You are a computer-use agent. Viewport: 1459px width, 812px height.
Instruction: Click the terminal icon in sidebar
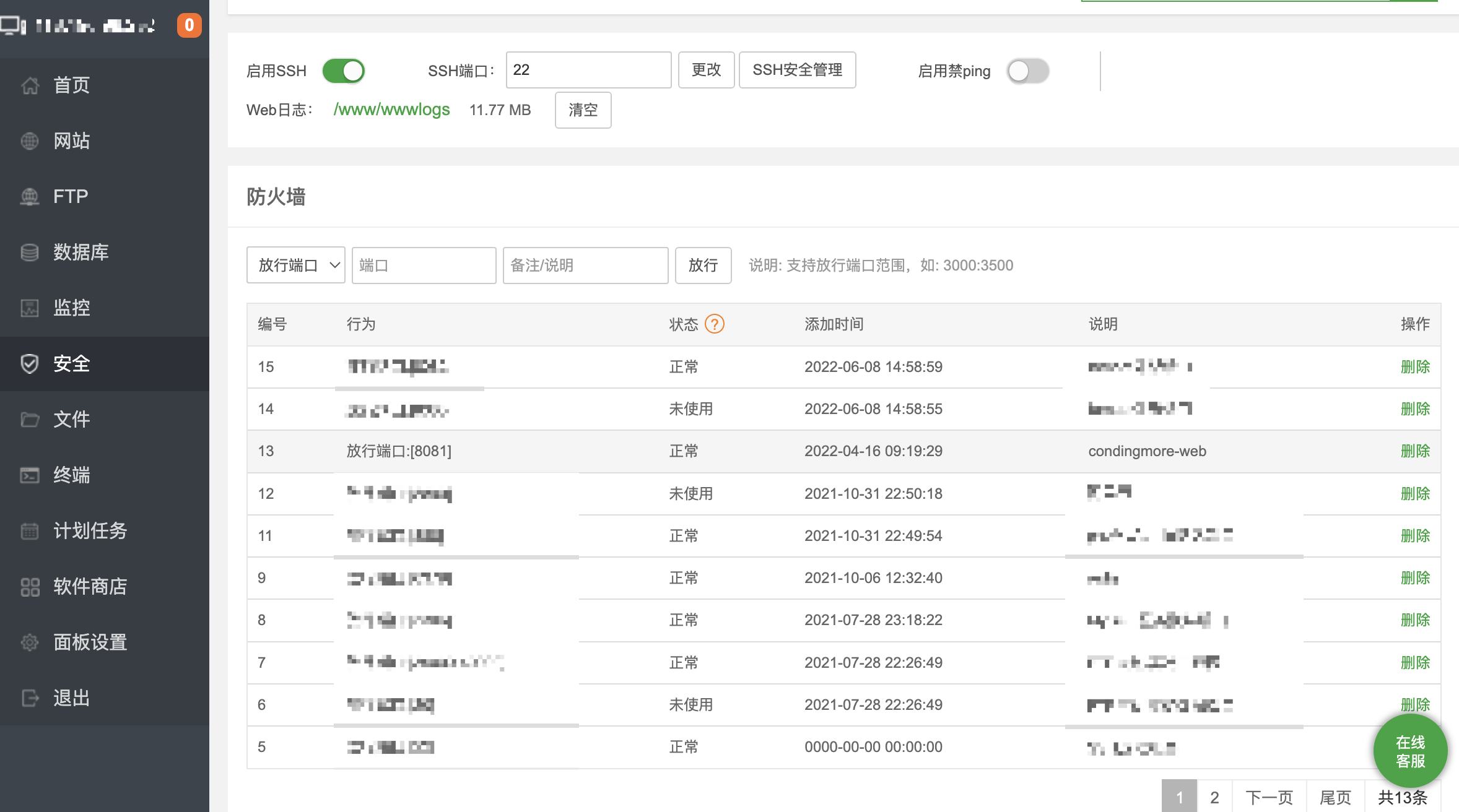pos(30,475)
